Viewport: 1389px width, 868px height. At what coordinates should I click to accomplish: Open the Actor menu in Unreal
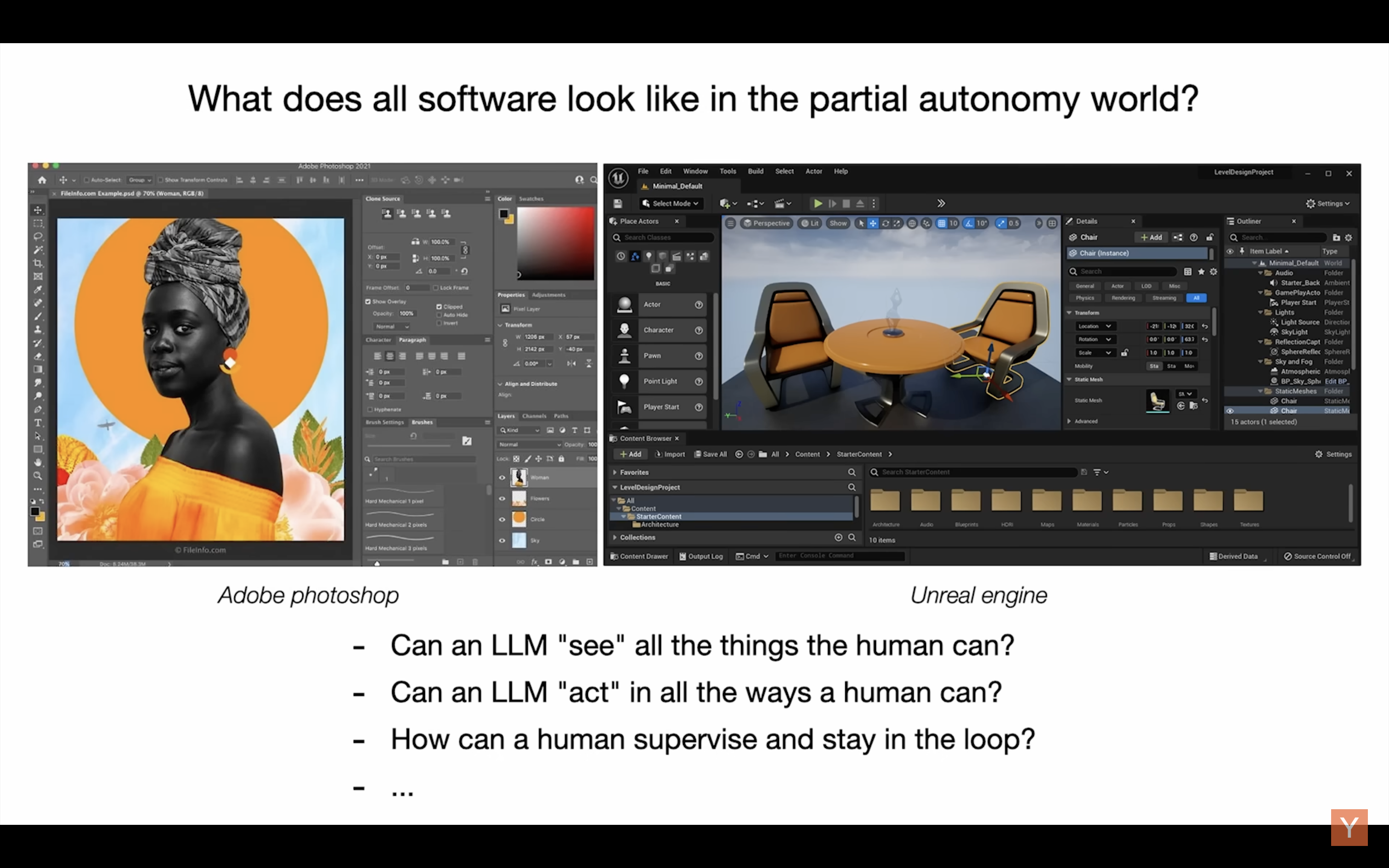point(813,171)
